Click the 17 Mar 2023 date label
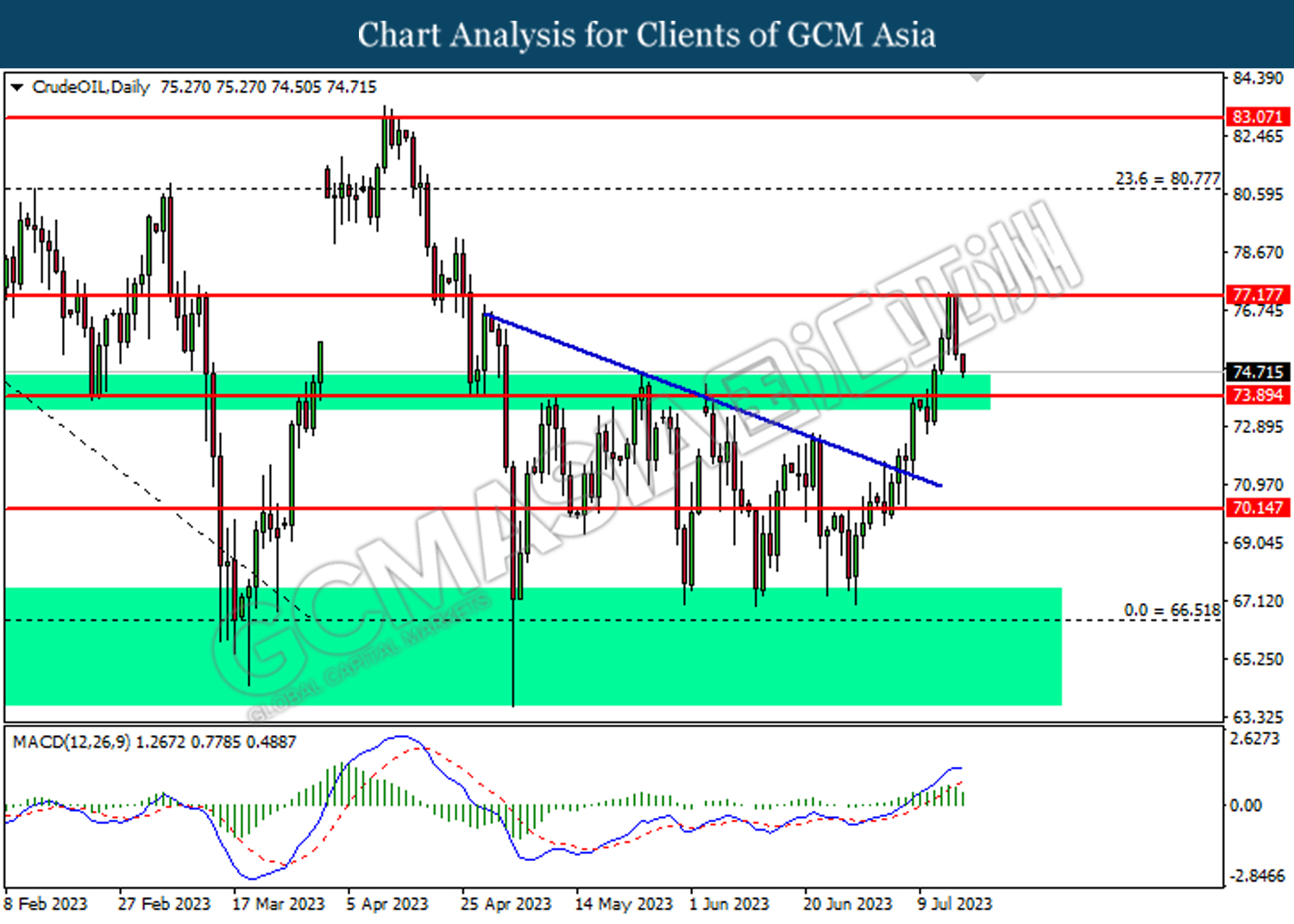1294x924 pixels. click(279, 903)
